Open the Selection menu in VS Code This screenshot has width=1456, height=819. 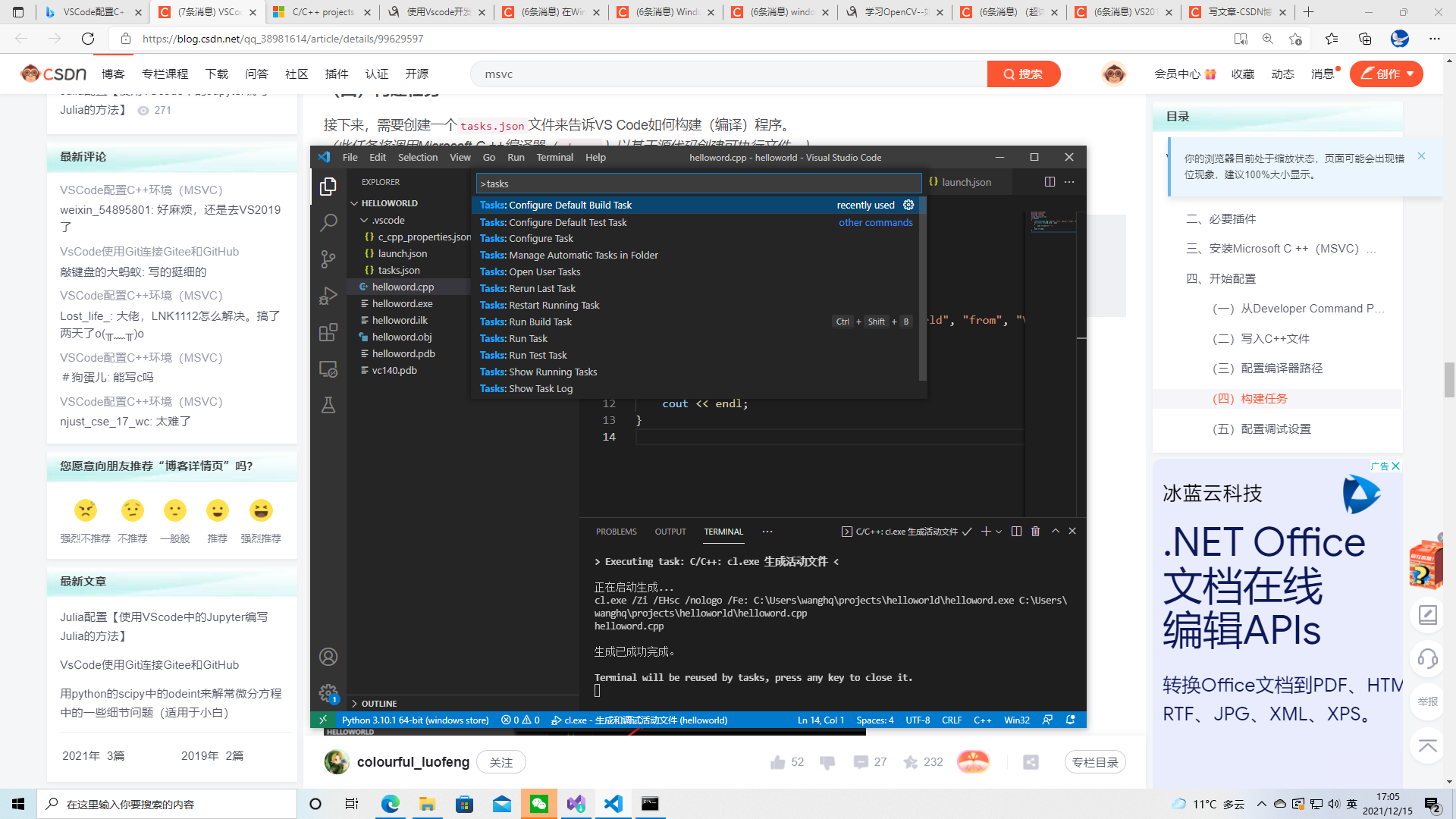coord(418,158)
